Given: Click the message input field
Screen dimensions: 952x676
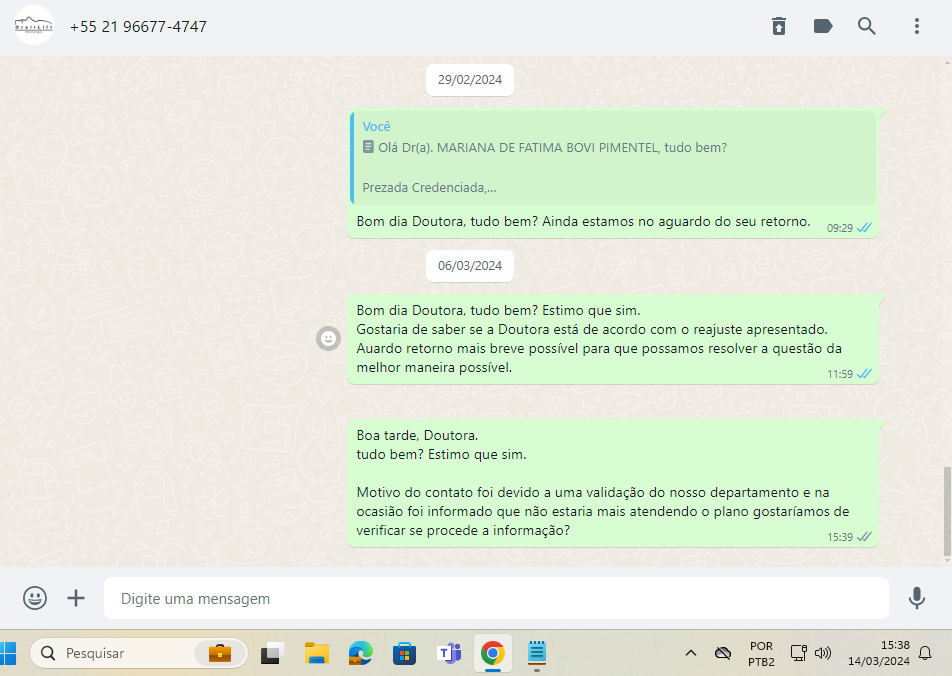Looking at the screenshot, I should point(495,599).
